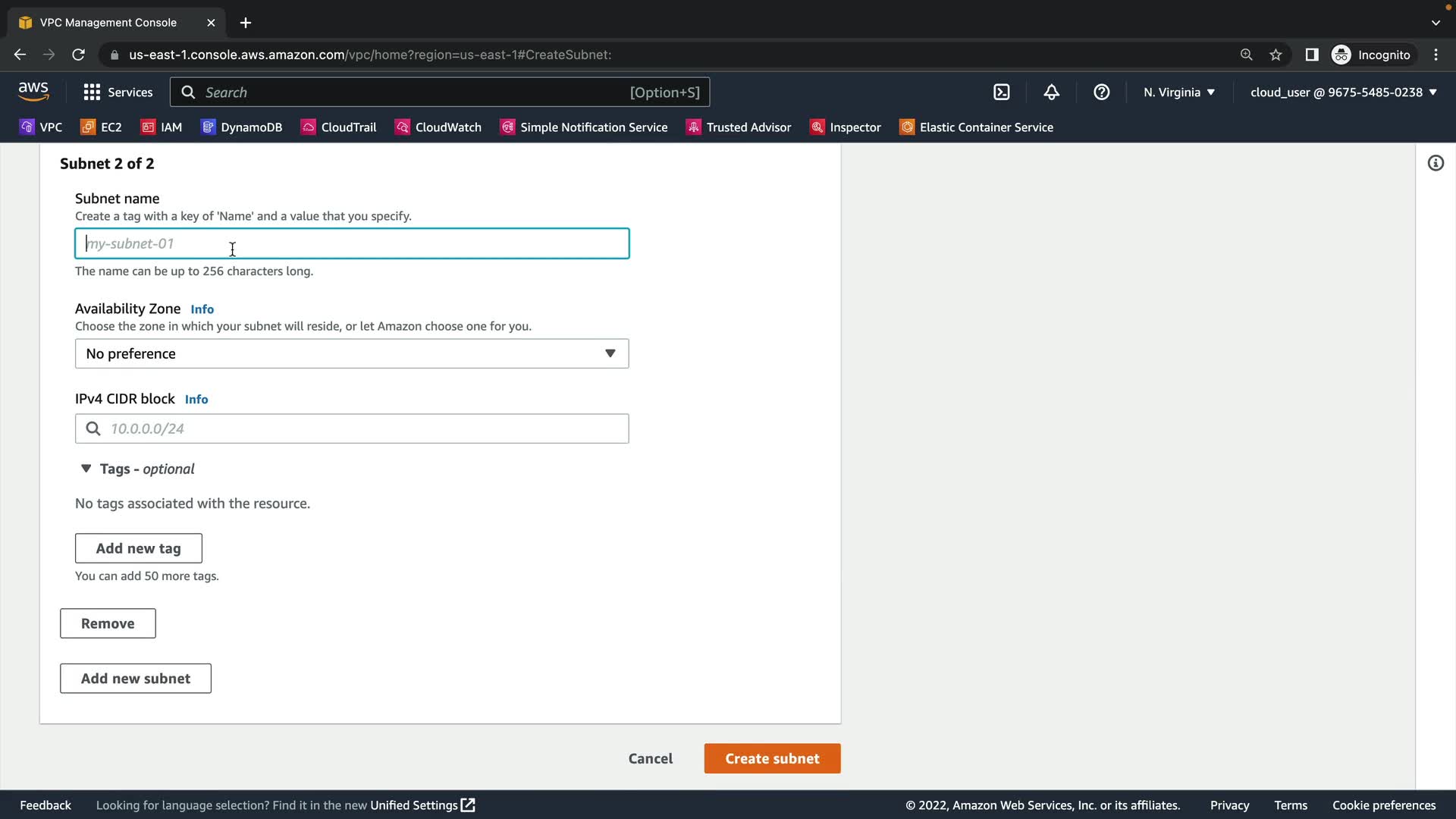Open the CloudWatch favorites shortcut
The image size is (1456, 819).
pos(438,127)
